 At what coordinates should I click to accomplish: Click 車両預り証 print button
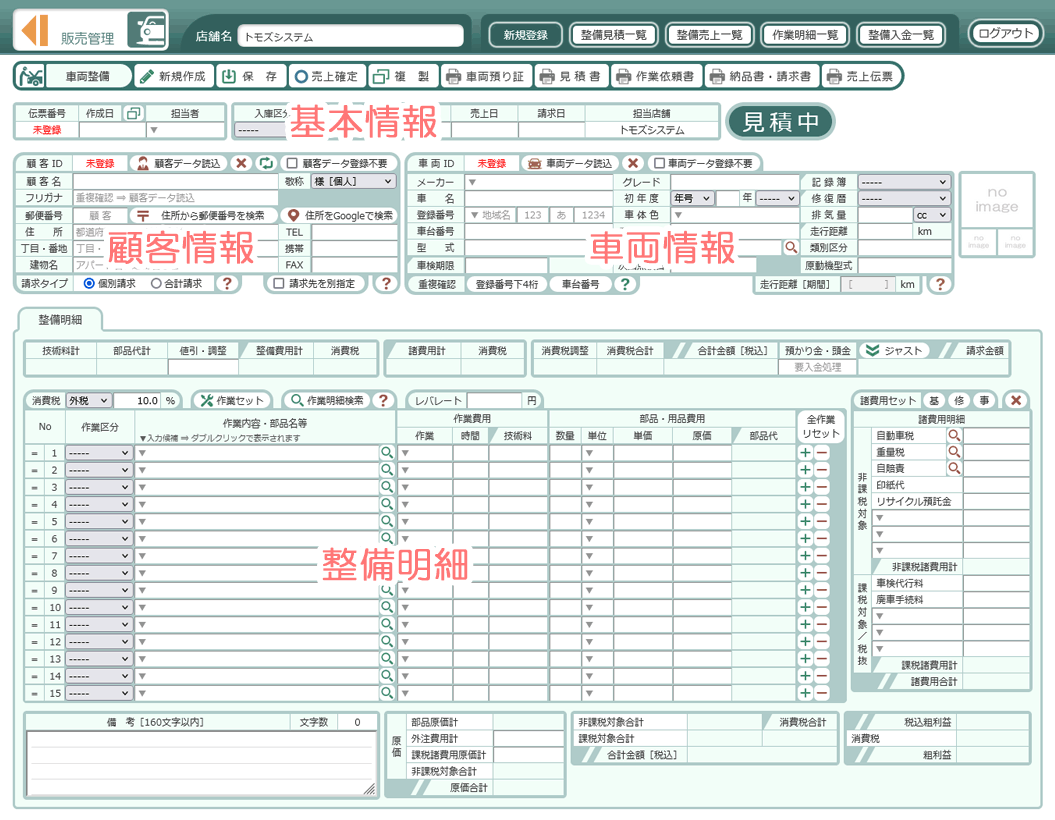tap(486, 77)
